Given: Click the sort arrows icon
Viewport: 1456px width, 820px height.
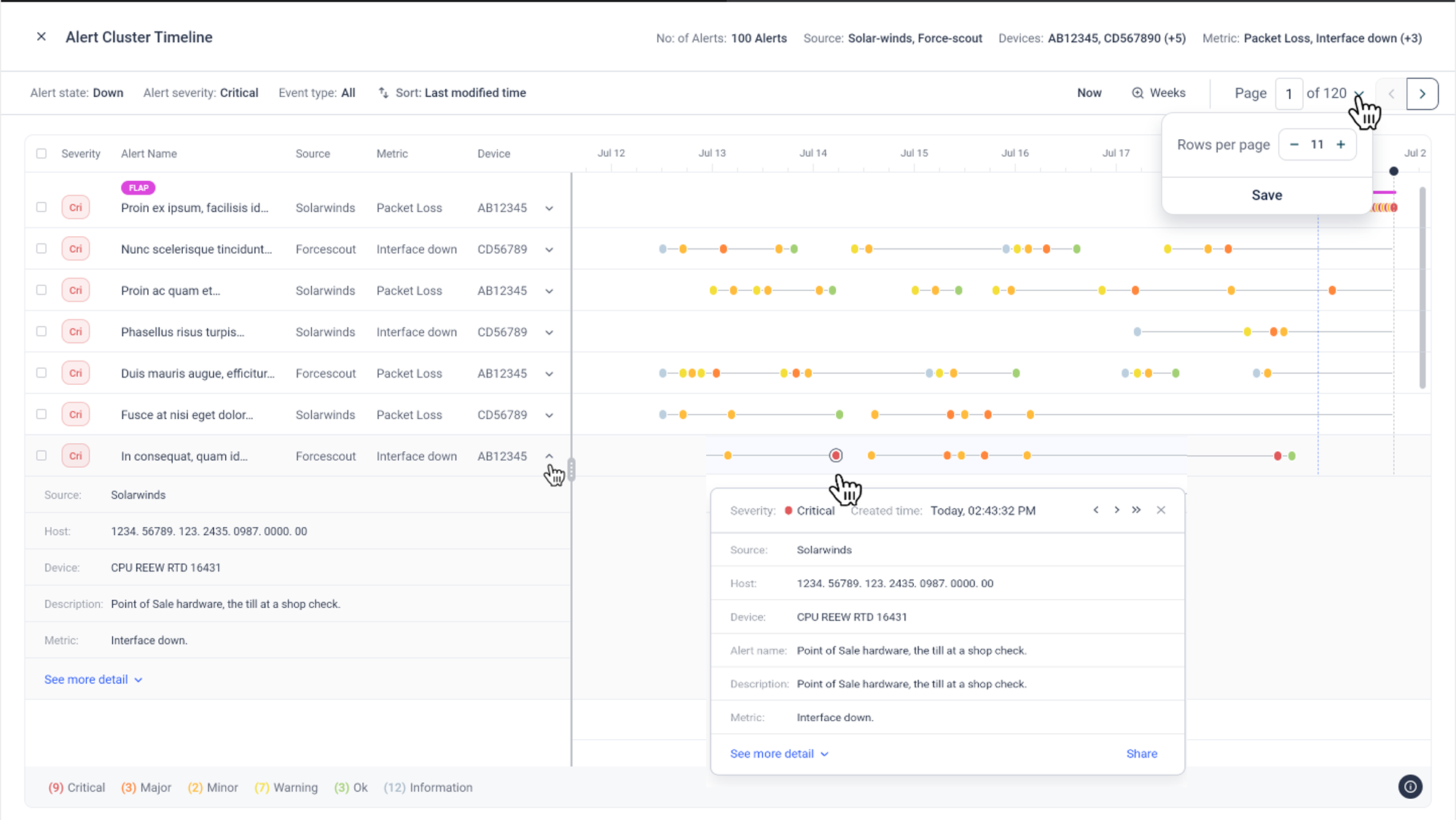Looking at the screenshot, I should coord(383,93).
